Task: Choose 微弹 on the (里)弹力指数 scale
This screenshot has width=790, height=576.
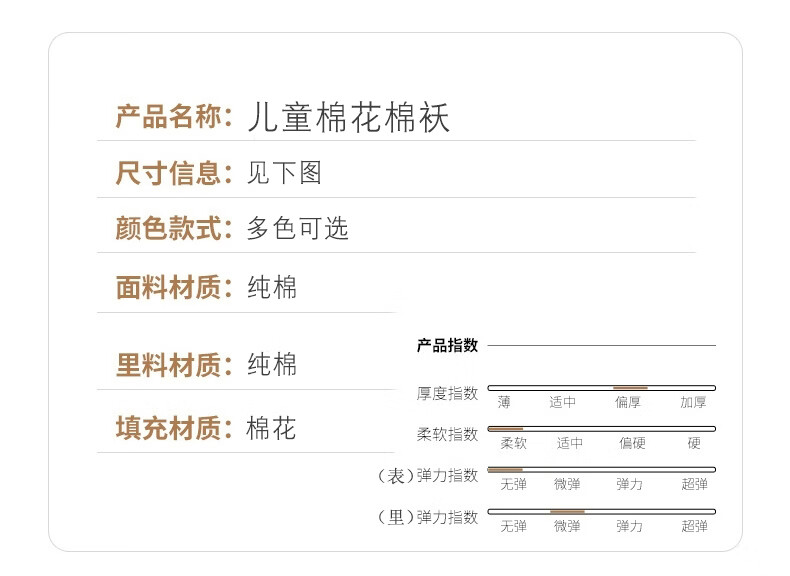Action: click(x=567, y=526)
